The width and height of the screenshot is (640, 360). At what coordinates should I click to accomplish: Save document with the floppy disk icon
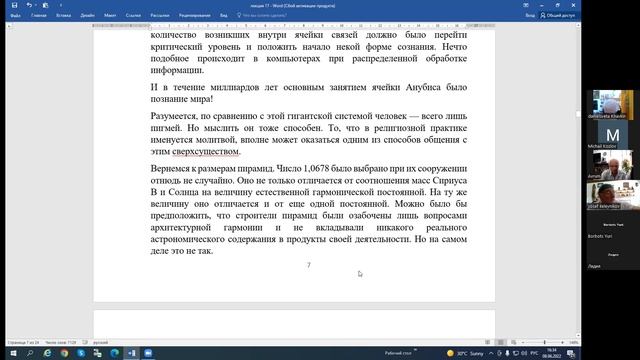[15, 5]
